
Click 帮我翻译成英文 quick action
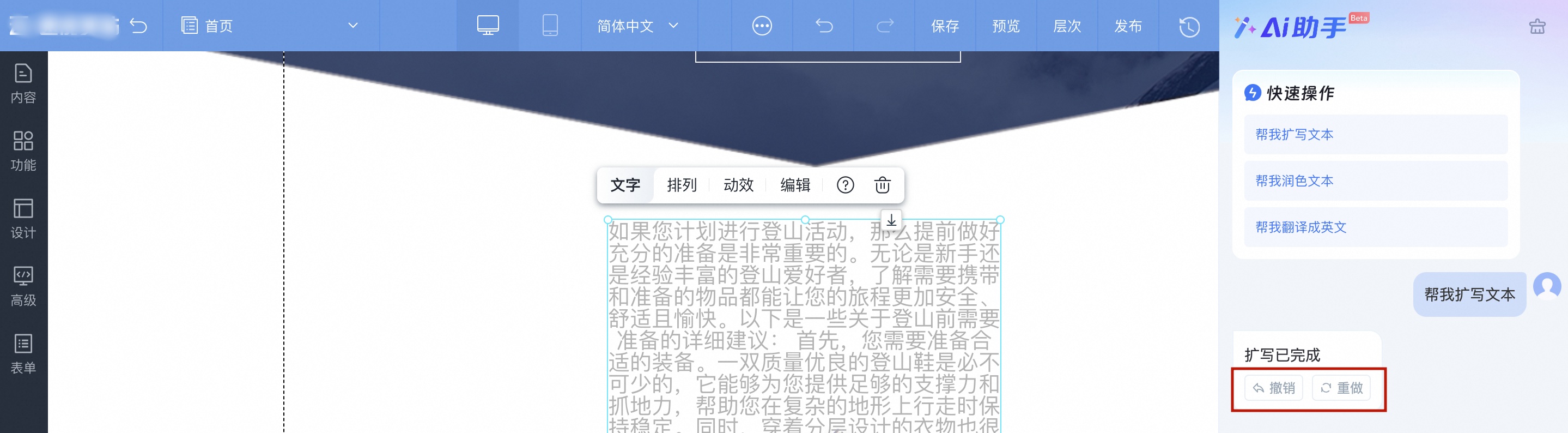(x=1375, y=227)
